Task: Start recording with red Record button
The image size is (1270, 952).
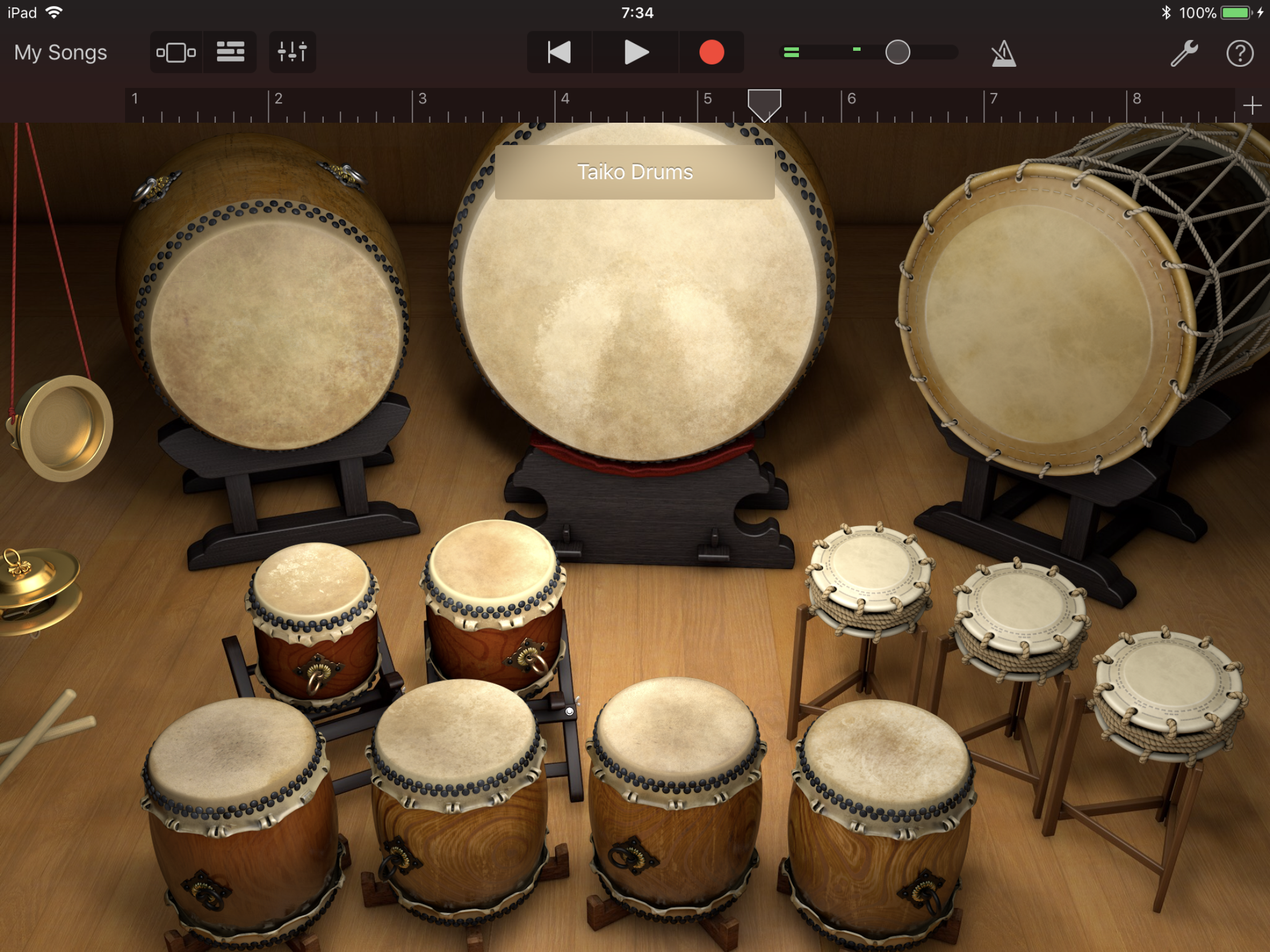Action: pos(712,52)
